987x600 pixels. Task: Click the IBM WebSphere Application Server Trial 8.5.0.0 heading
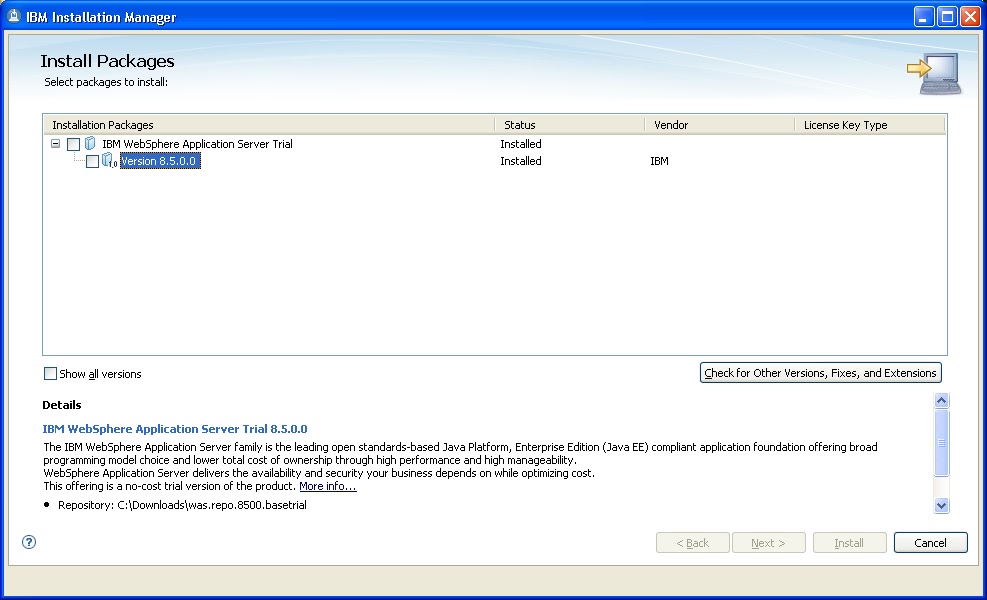tap(175, 429)
